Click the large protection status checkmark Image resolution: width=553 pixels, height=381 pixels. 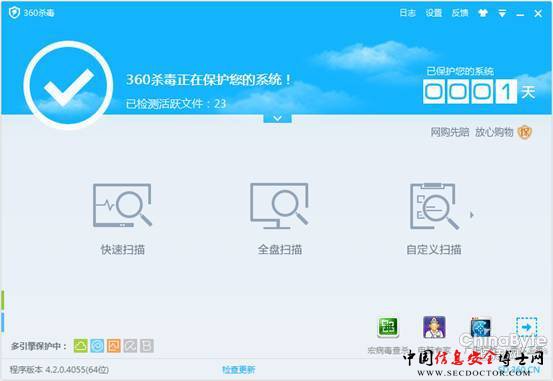[68, 85]
